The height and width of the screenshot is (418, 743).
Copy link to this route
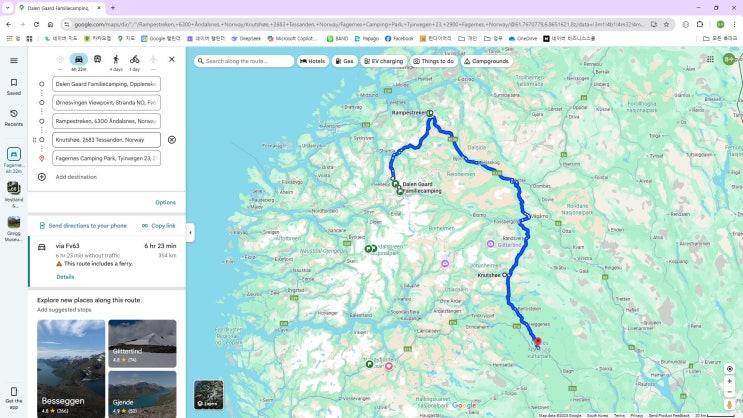coord(158,226)
